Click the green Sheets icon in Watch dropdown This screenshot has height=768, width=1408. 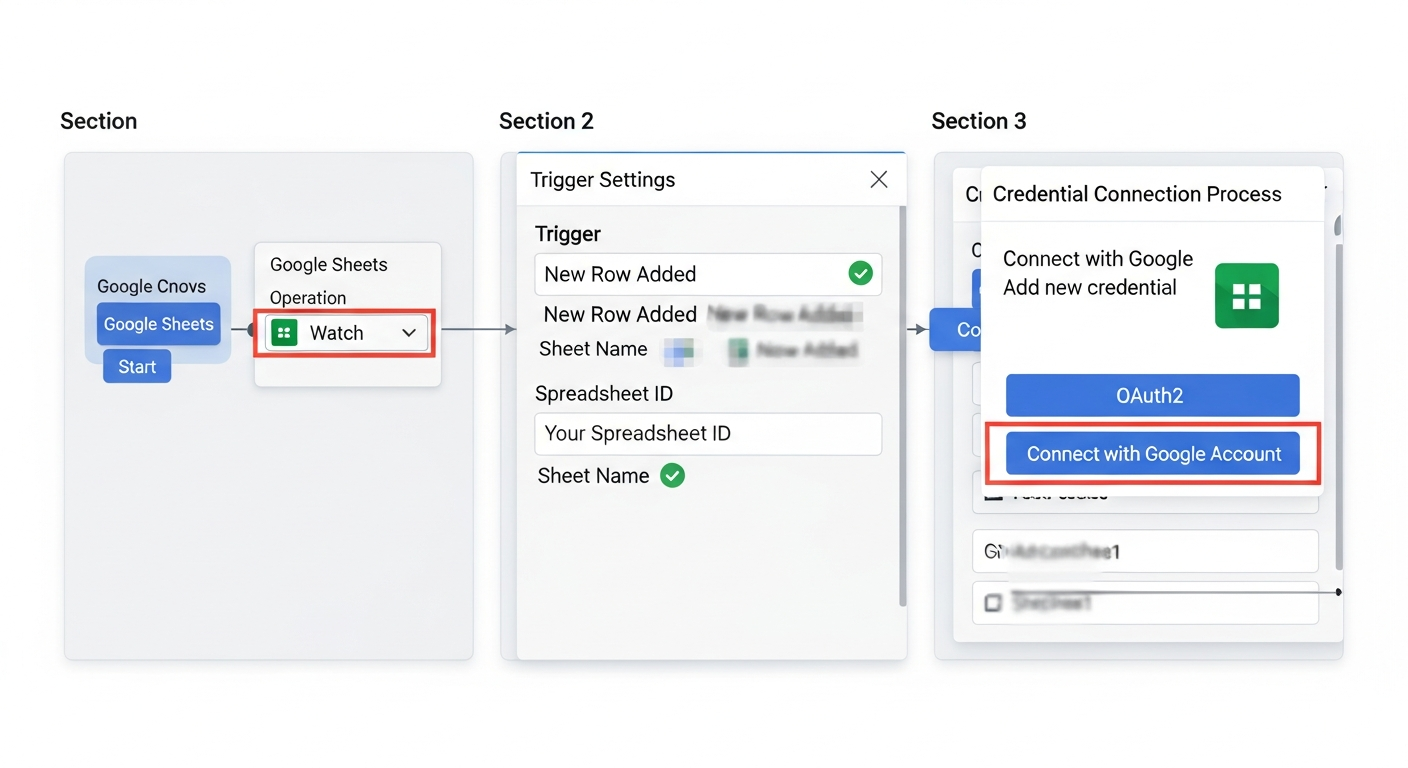tap(285, 334)
